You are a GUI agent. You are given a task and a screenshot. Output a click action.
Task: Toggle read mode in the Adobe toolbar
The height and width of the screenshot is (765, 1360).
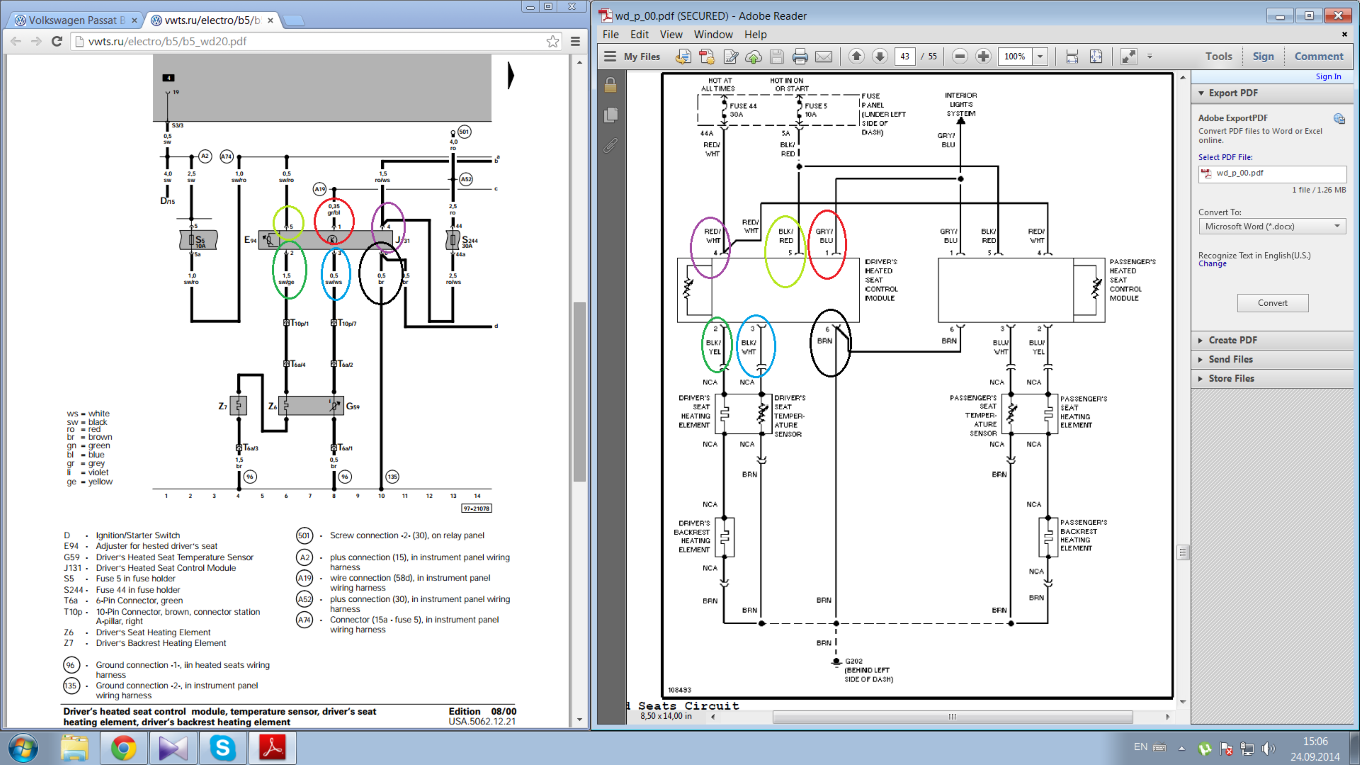click(1128, 57)
